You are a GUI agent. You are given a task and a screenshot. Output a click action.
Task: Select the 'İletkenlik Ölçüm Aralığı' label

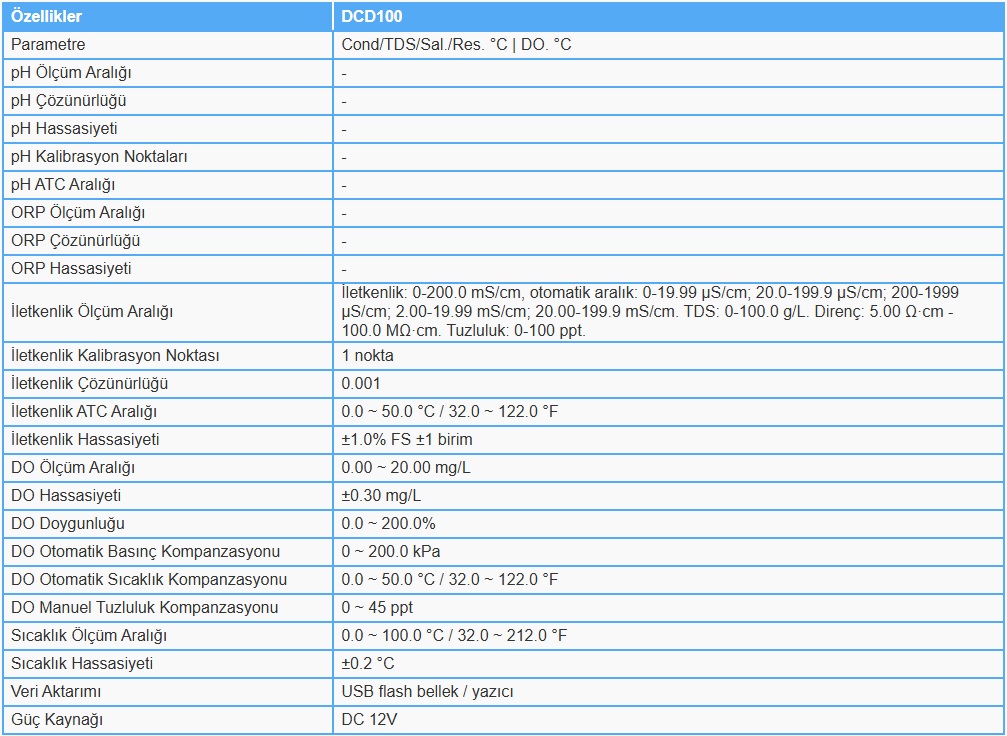point(92,312)
